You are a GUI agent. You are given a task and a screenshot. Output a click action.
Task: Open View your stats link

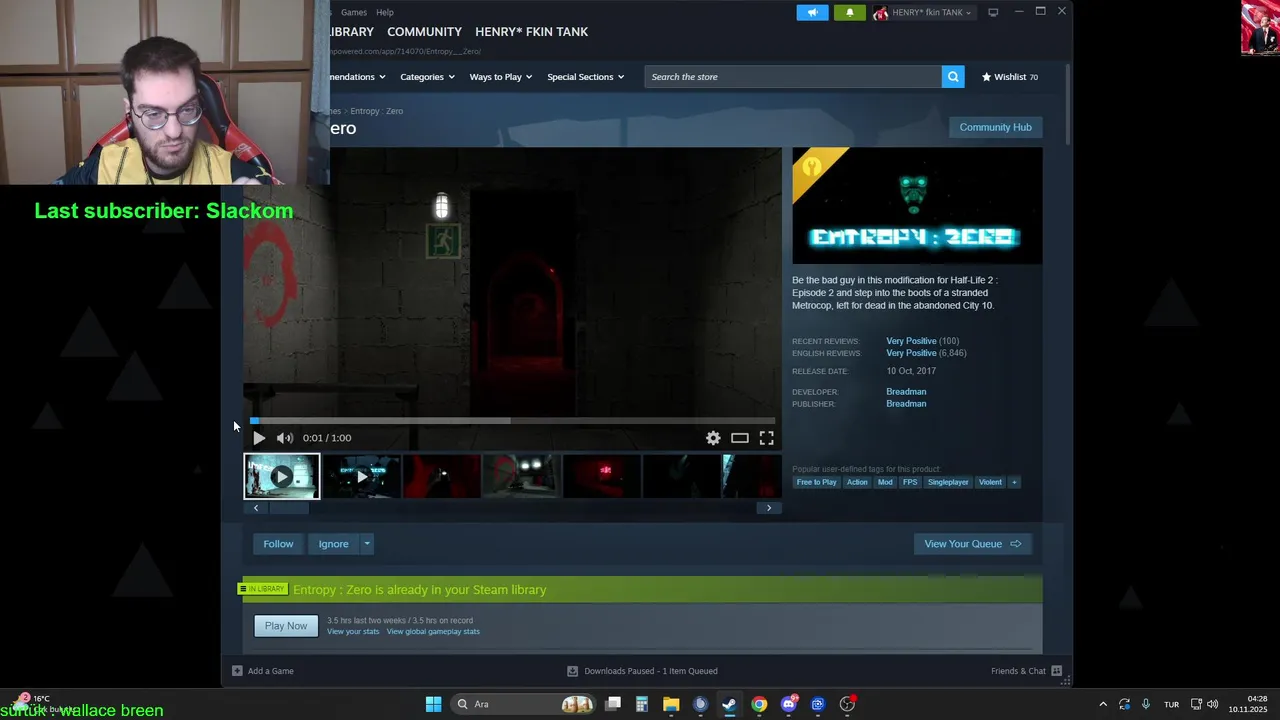click(x=353, y=632)
